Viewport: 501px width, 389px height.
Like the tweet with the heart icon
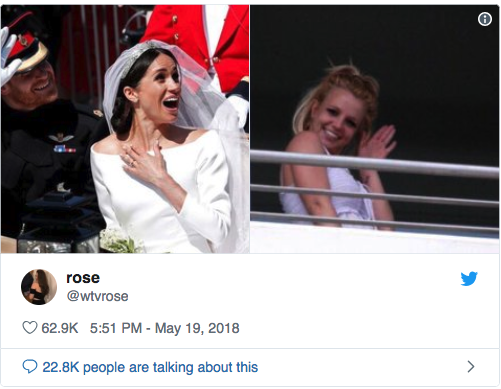pyautogui.click(x=30, y=328)
